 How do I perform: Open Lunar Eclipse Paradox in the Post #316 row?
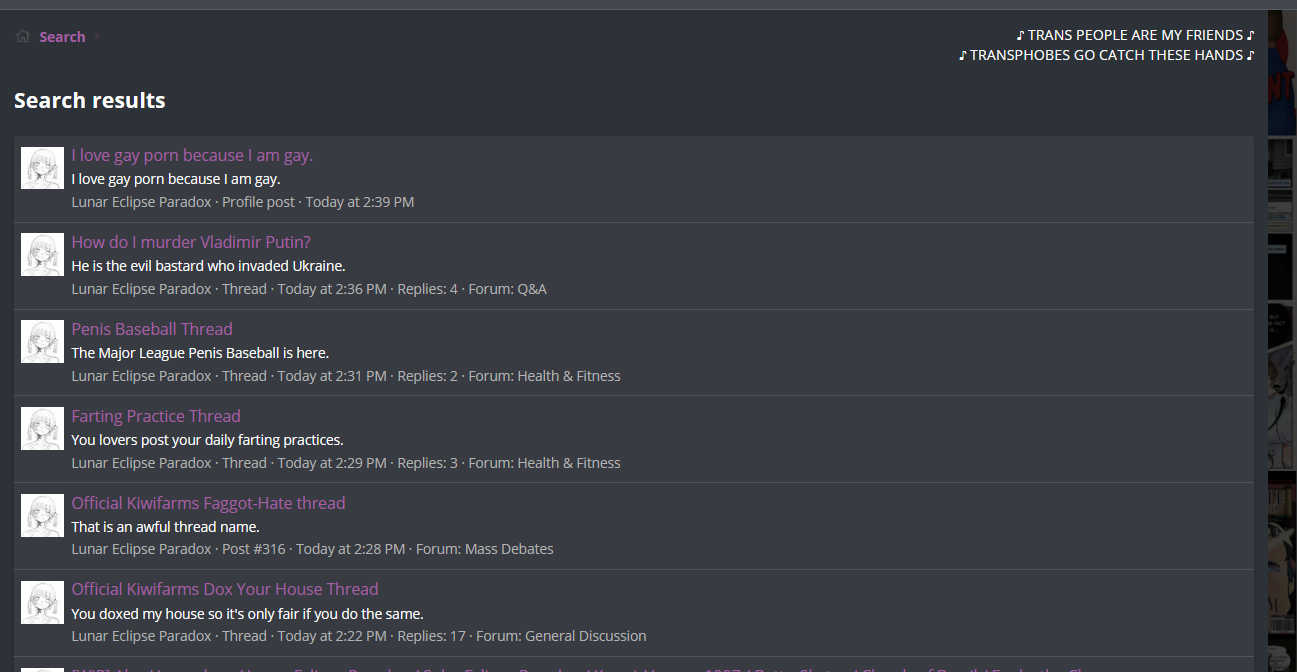pyautogui.click(x=142, y=549)
